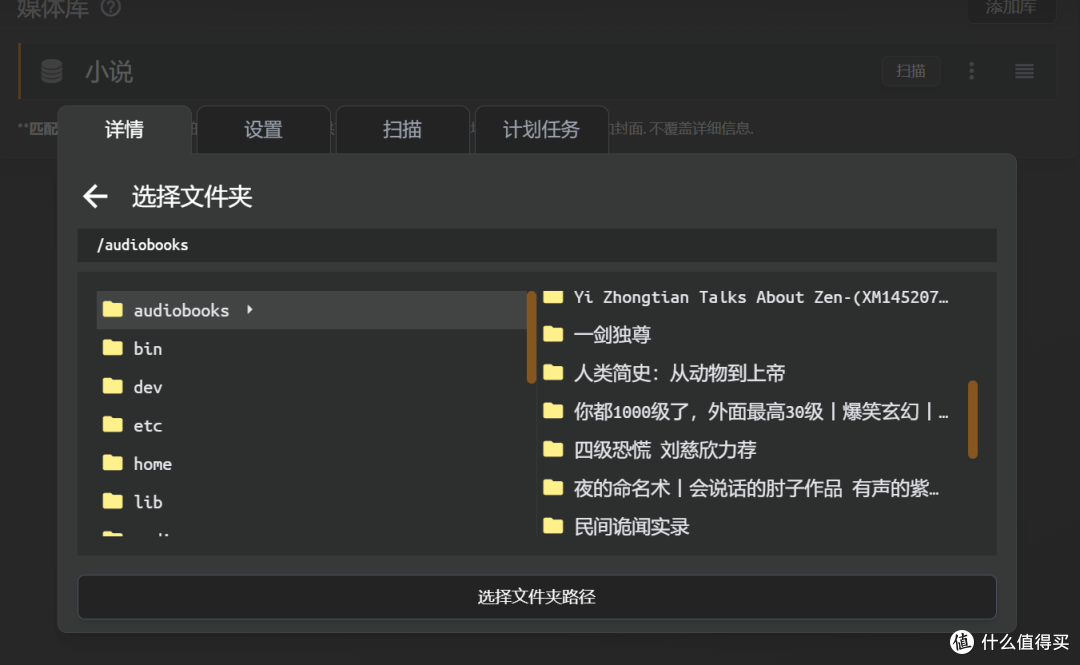Screen dimensions: 1080x665
Task: Open three-dot menu for 小说 library
Action: pyautogui.click(x=971, y=71)
